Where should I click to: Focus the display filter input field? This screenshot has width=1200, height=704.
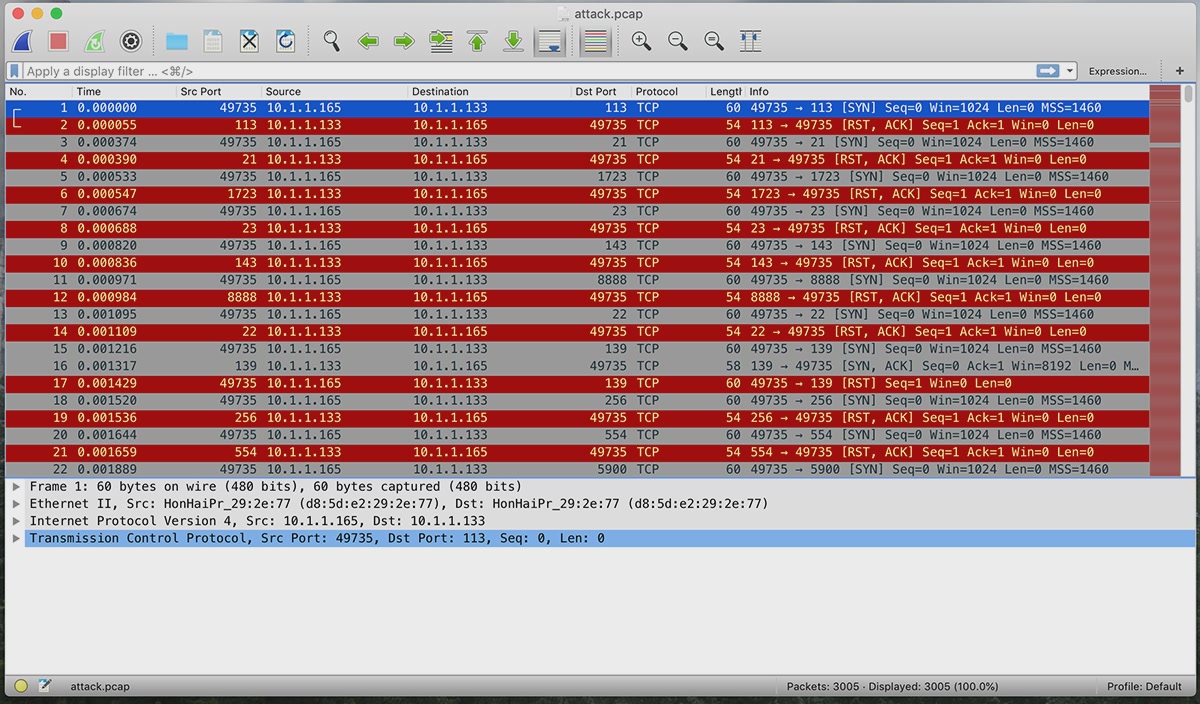(529, 71)
